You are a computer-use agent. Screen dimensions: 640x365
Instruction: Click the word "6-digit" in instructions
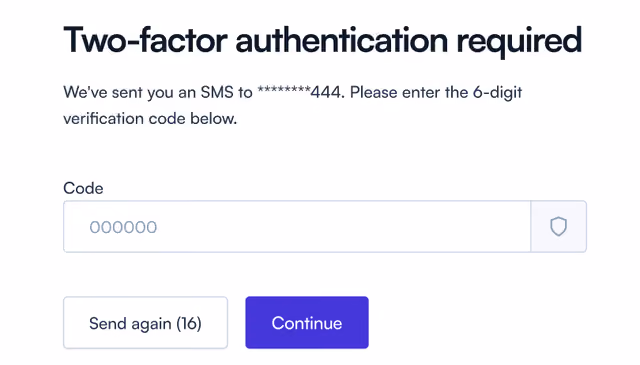pyautogui.click(x=498, y=93)
